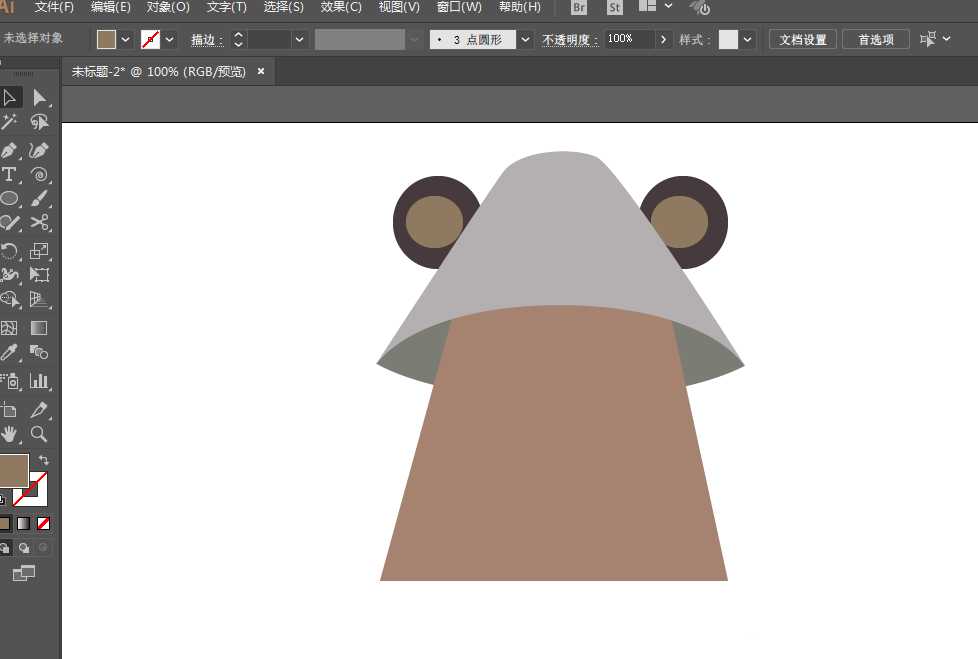
Task: Switch paint mode to Gradient
Action: [x=23, y=523]
